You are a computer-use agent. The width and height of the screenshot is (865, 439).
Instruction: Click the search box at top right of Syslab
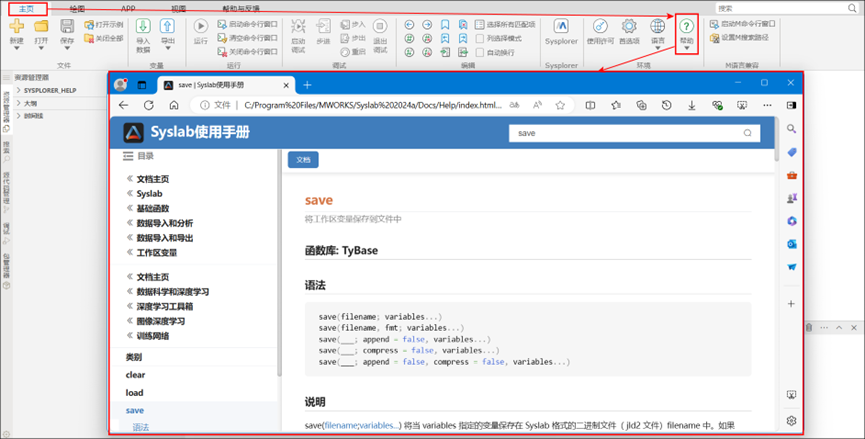787,8
